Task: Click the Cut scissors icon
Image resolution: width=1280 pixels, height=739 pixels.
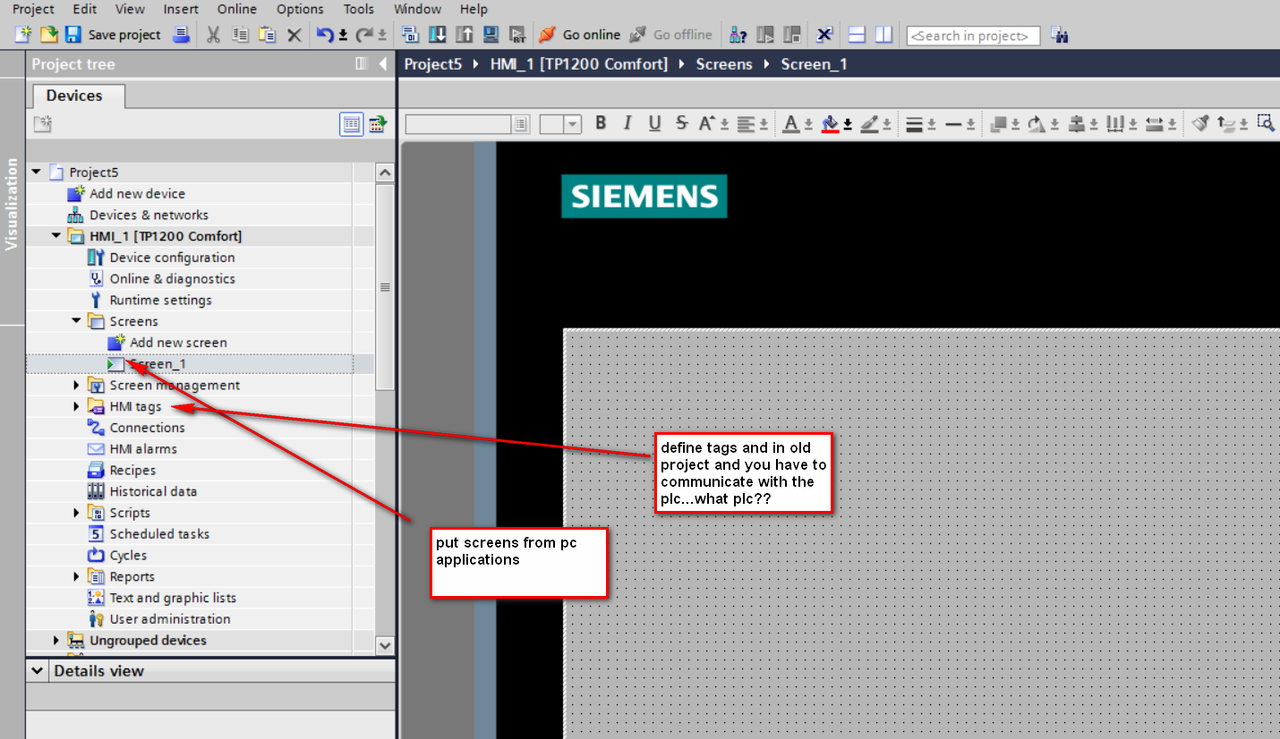Action: click(213, 35)
